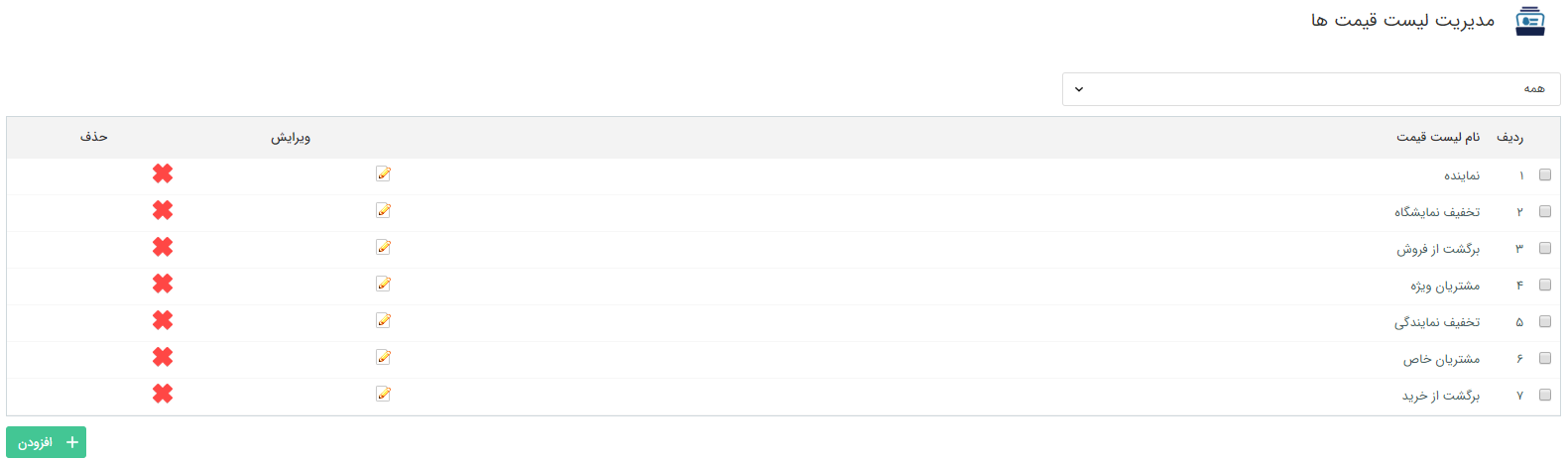Check the box for row ۱ نماینده
Screen dimensions: 1568x461
coord(1545,174)
